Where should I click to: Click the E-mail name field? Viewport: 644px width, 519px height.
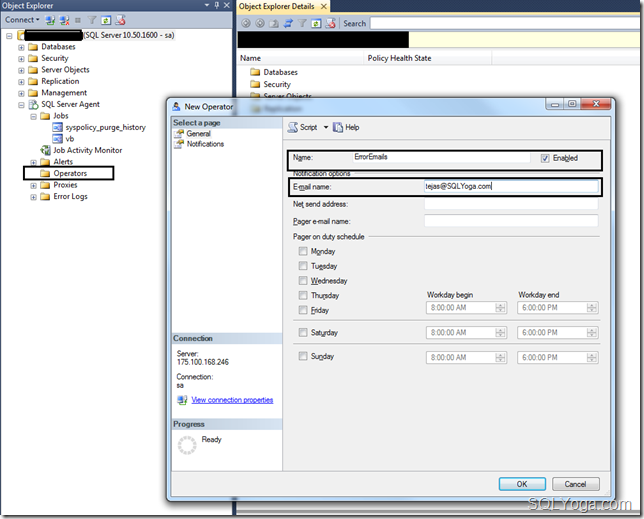pos(511,186)
